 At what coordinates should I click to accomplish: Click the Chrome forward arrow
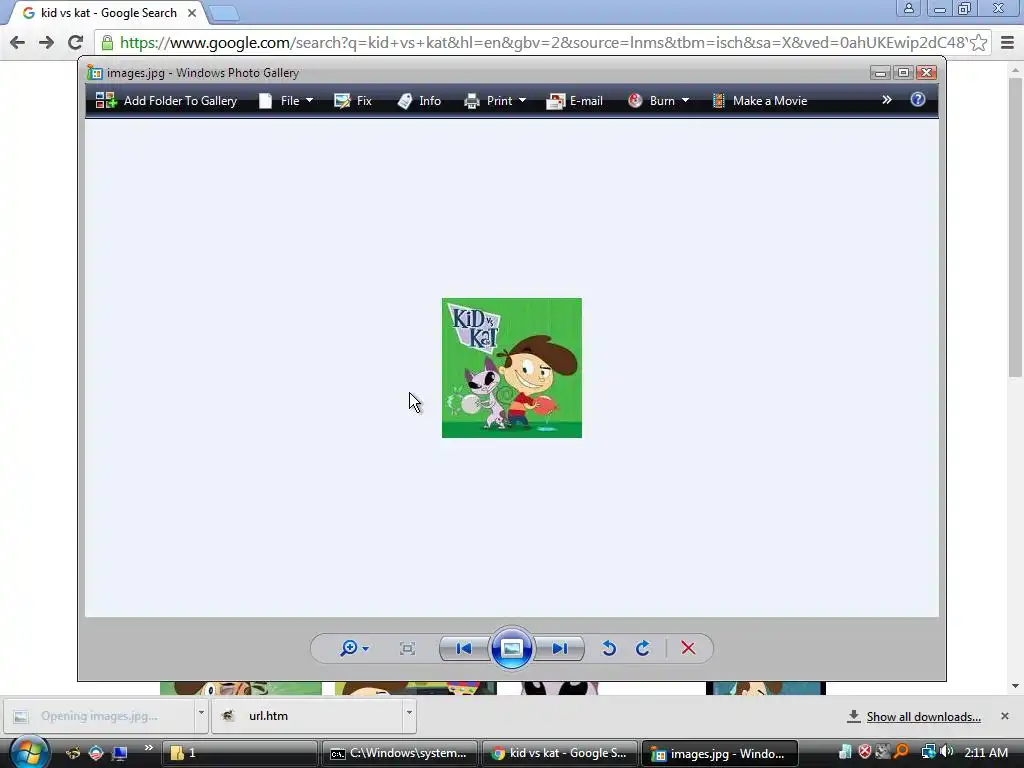click(x=46, y=42)
